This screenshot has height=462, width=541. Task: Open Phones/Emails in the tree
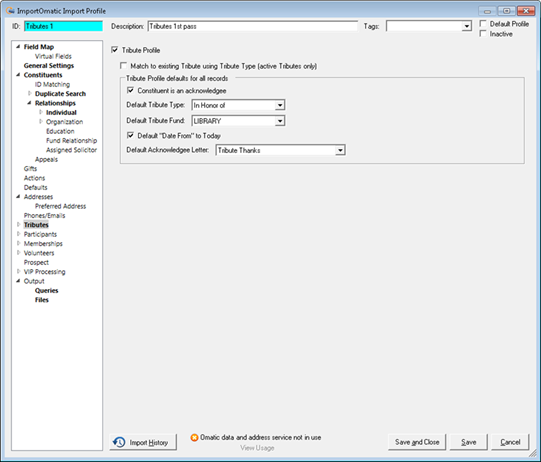44,215
